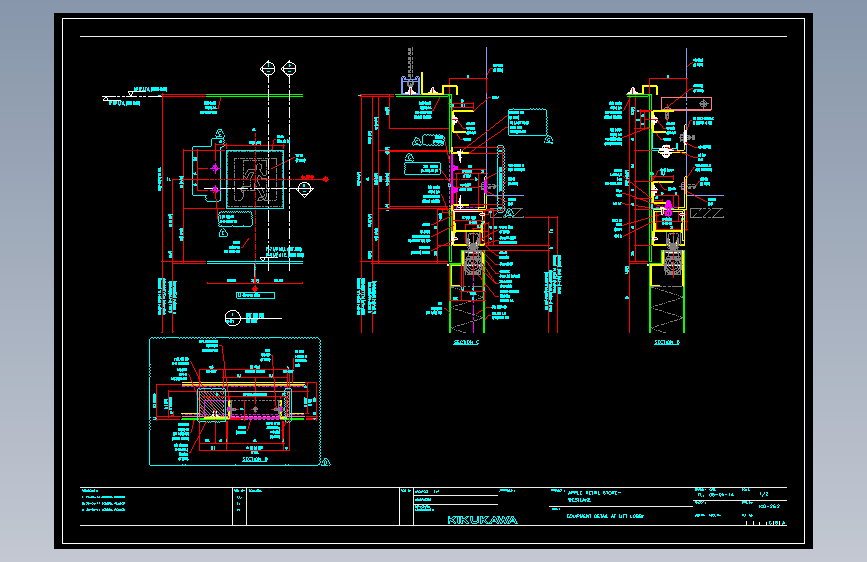Image resolution: width=867 pixels, height=562 pixels.
Task: Click break-line symbol in Section D
Action: 707,213
